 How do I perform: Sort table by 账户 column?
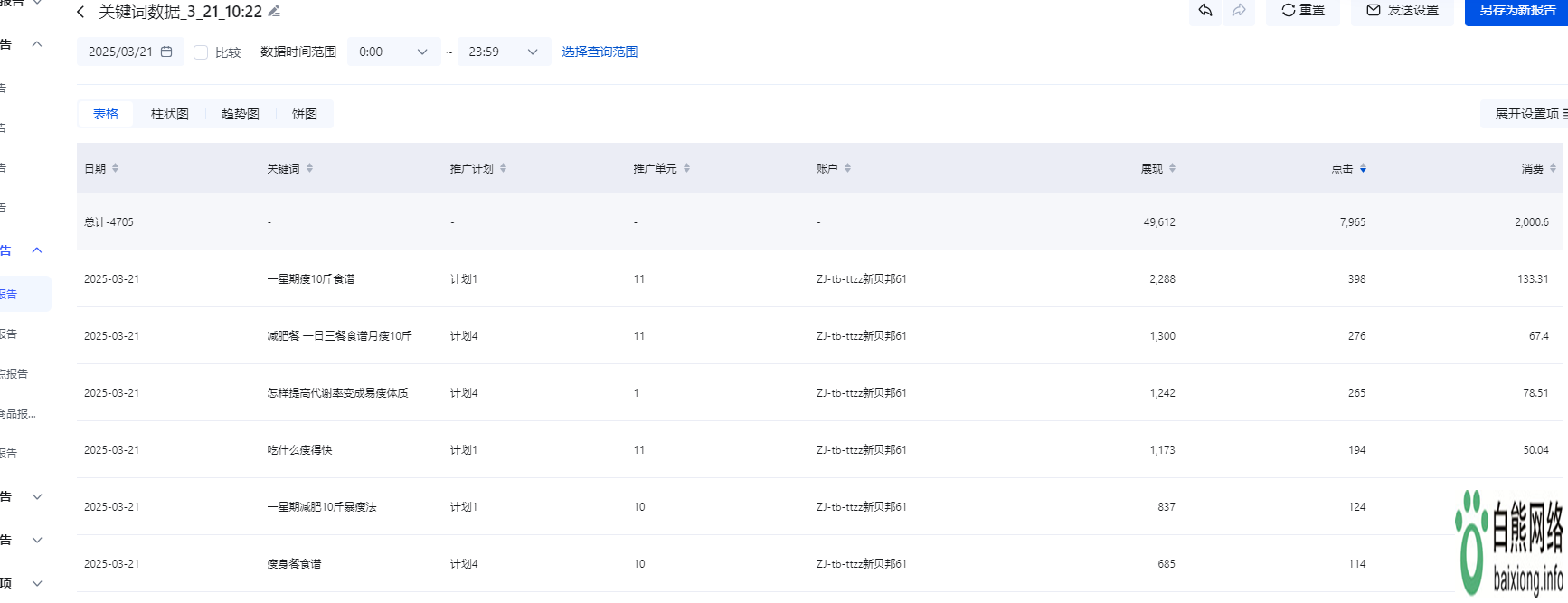click(847, 168)
